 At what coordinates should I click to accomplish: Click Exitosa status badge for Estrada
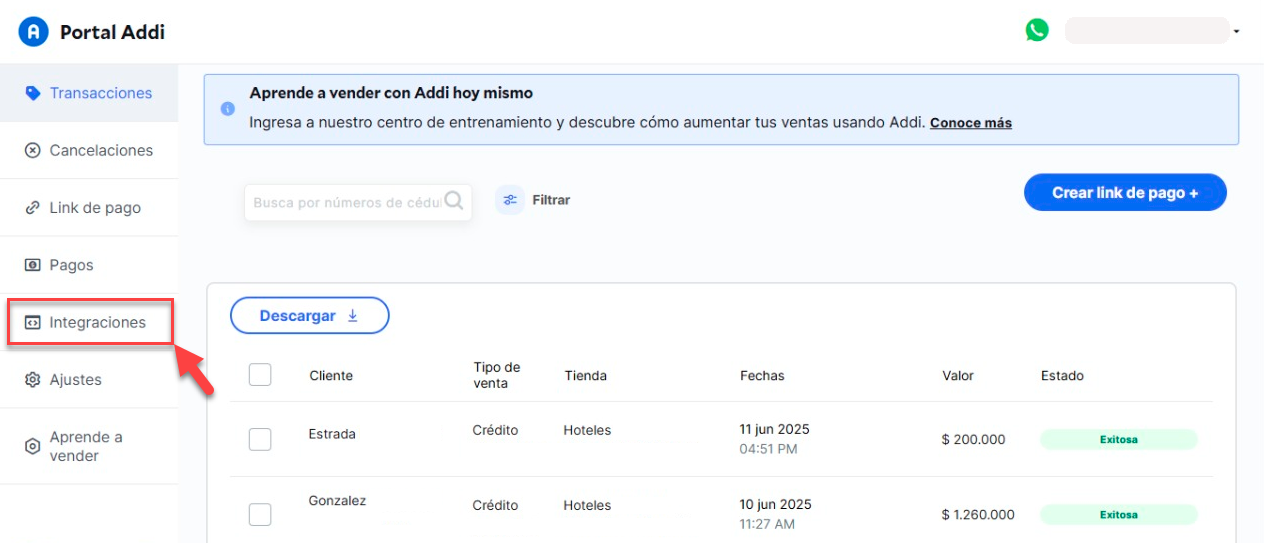point(1118,439)
